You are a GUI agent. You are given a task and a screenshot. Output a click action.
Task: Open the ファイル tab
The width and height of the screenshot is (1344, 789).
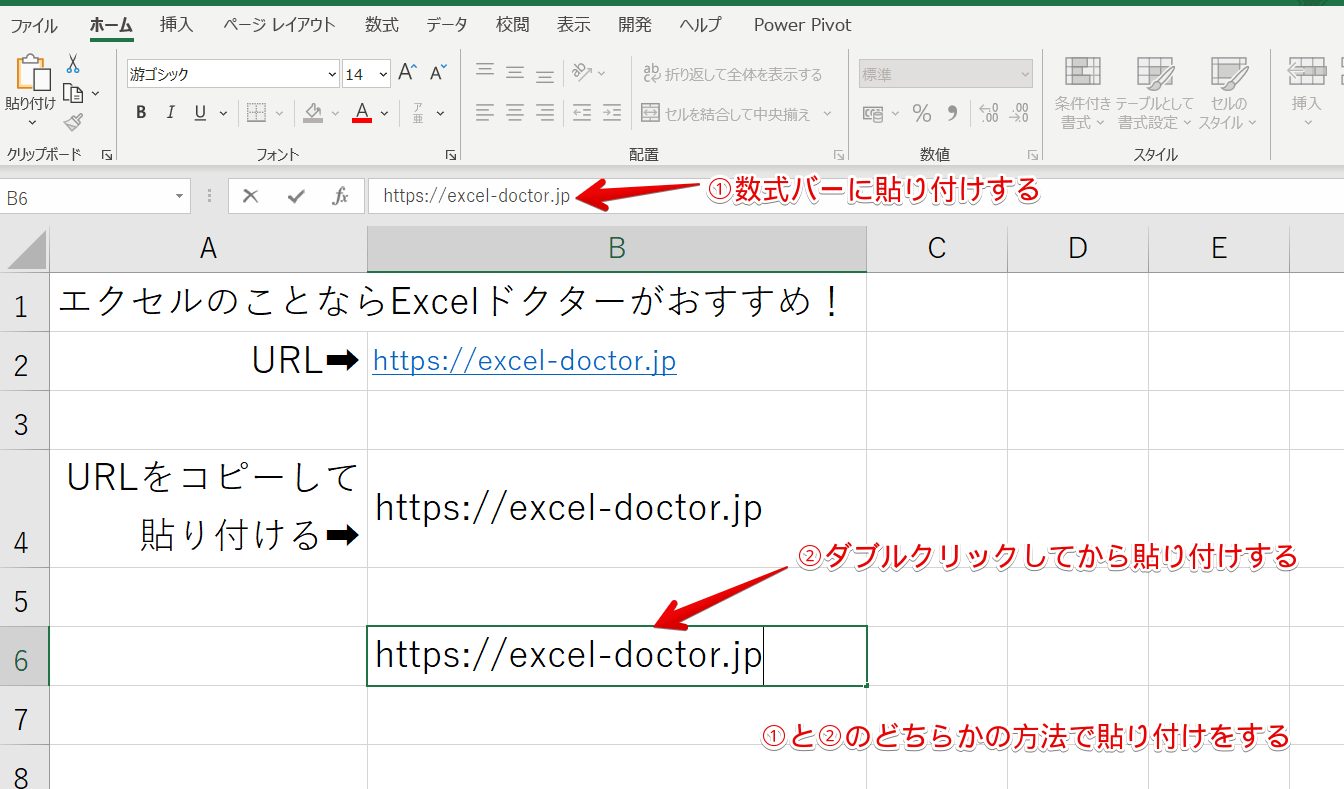(x=34, y=26)
